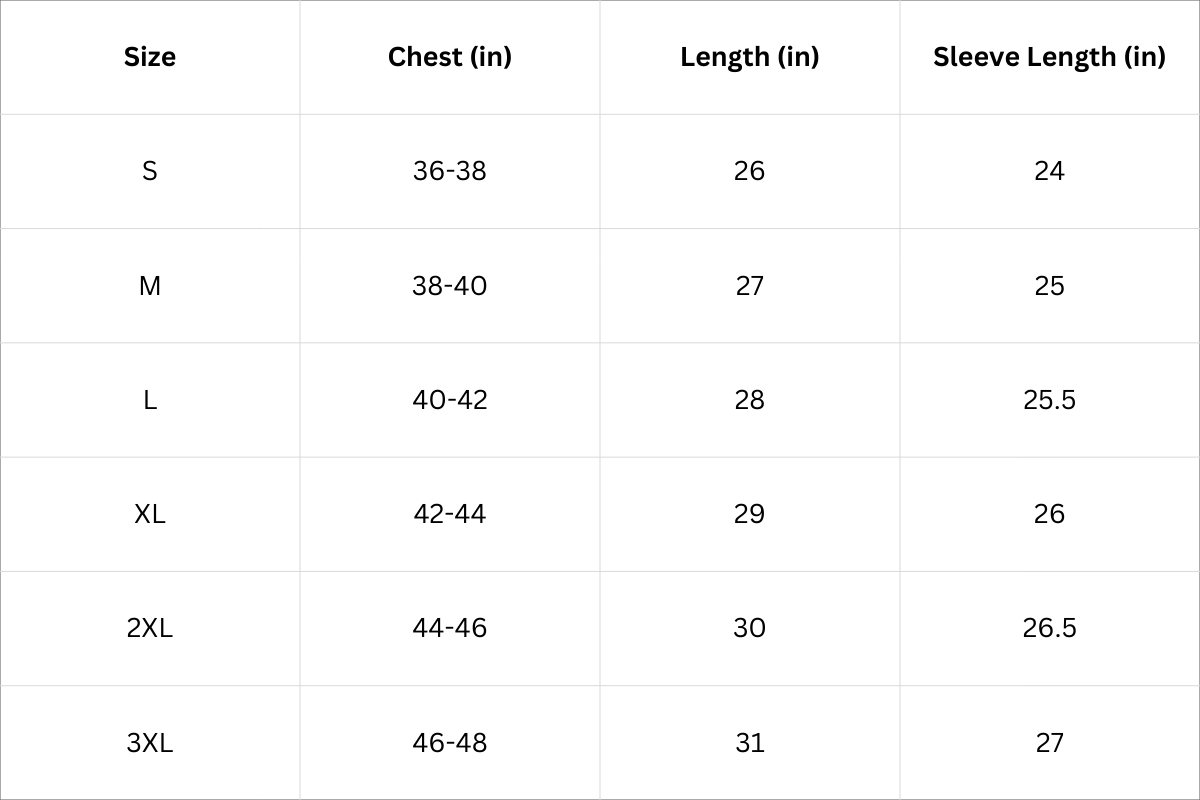Click the Sleeve Length (in) header

click(1049, 57)
